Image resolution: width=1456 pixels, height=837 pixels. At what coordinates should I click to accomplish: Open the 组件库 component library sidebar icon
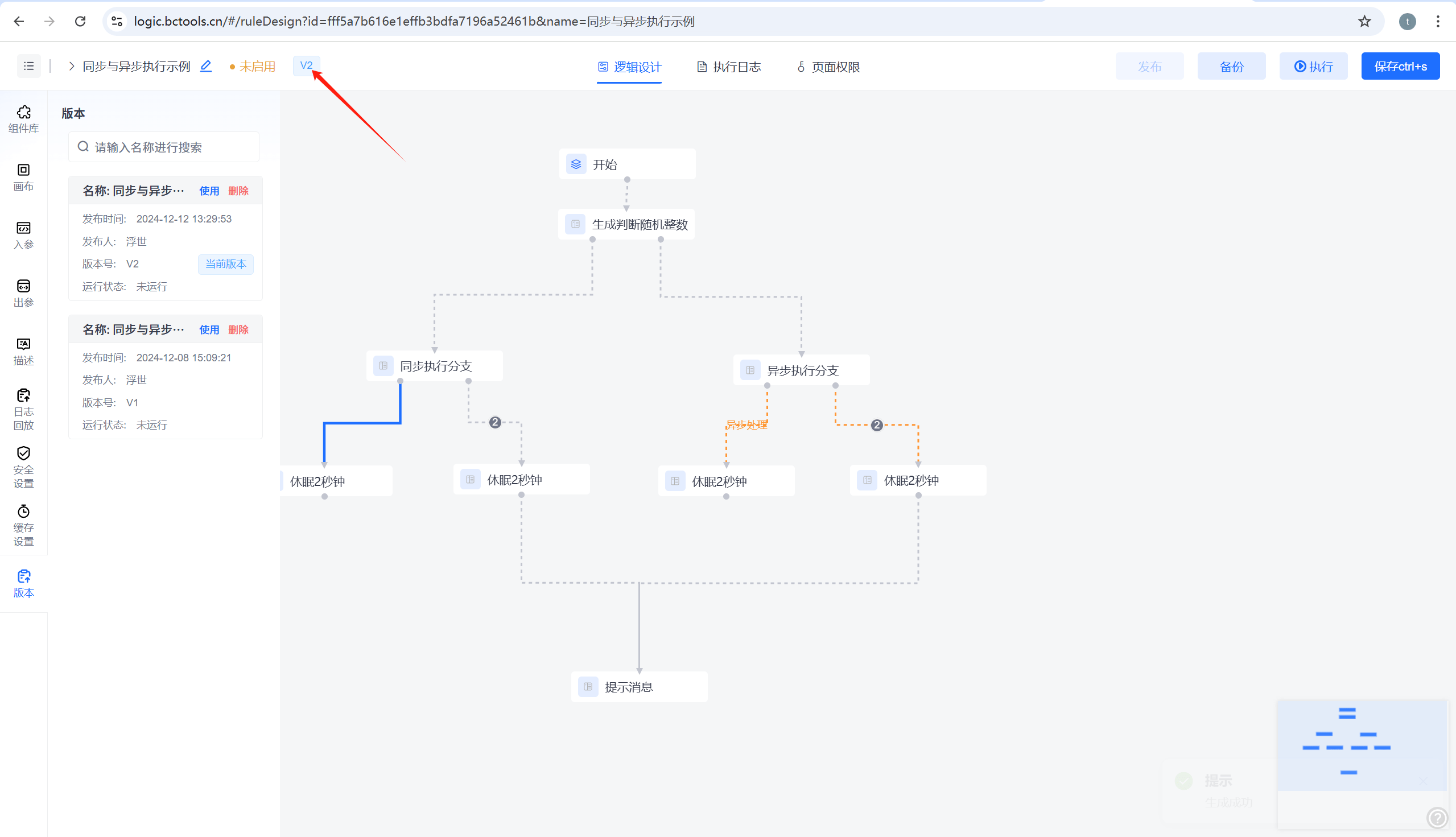[x=23, y=119]
